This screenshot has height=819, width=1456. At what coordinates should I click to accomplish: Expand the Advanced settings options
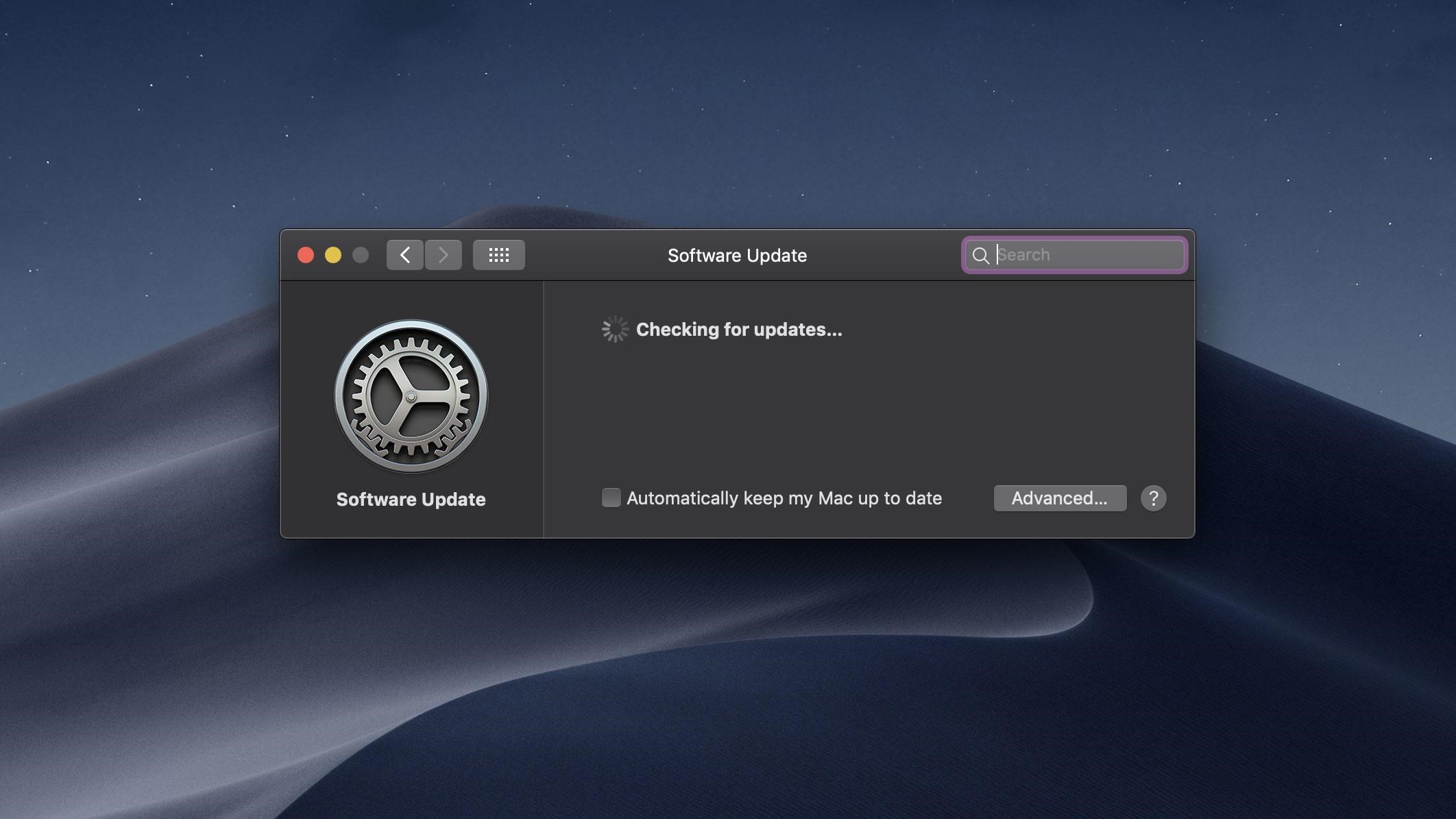coord(1059,498)
